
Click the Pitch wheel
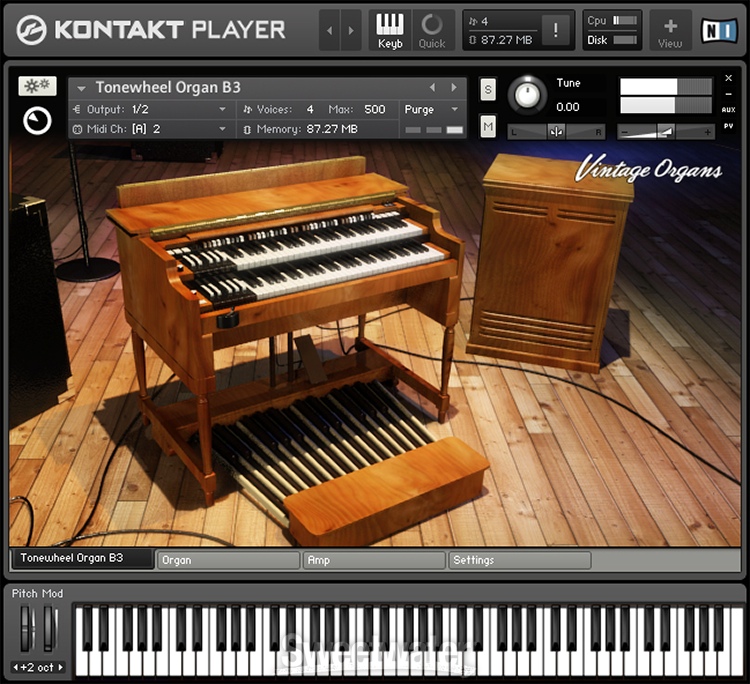pyautogui.click(x=25, y=629)
